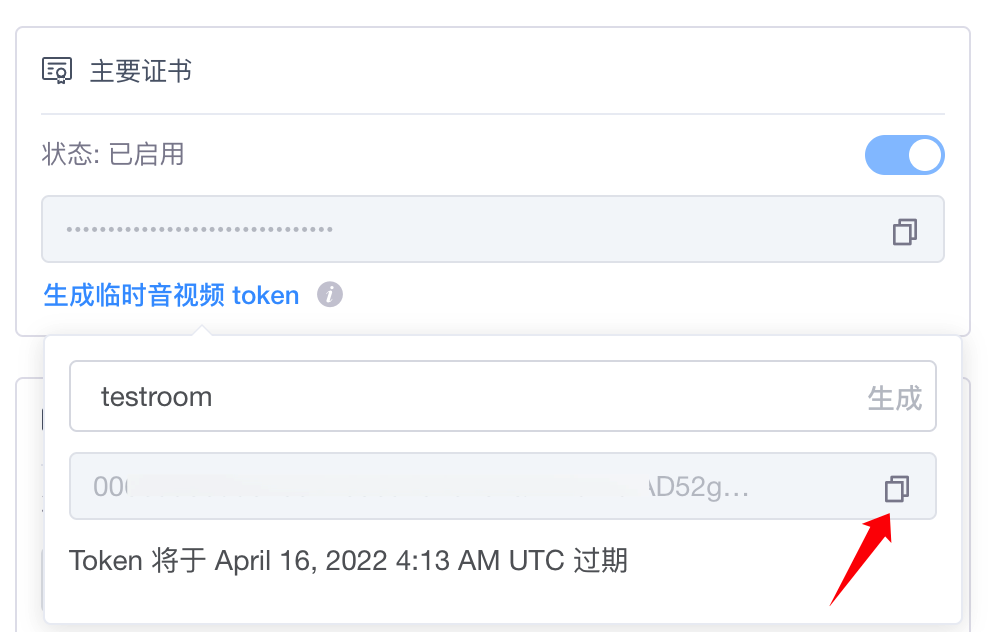988x632 pixels.
Task: Focus the testroom channel name input
Action: [468, 396]
